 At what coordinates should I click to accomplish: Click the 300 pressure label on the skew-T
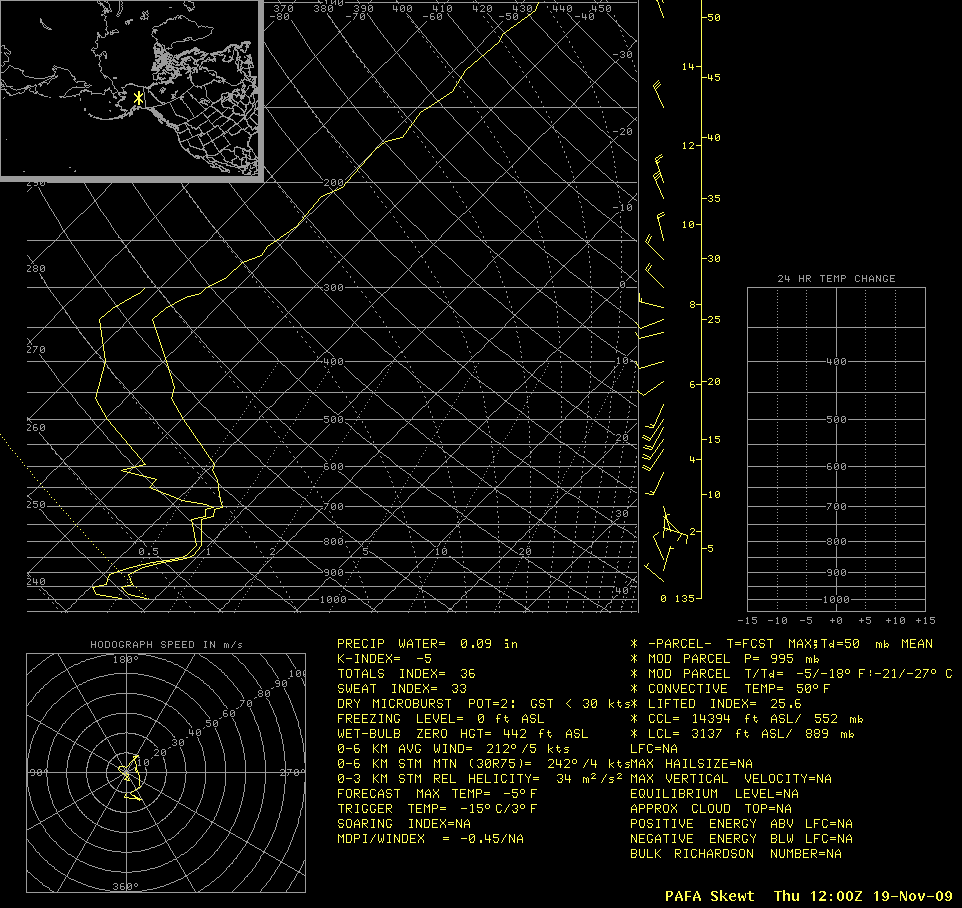coord(334,287)
